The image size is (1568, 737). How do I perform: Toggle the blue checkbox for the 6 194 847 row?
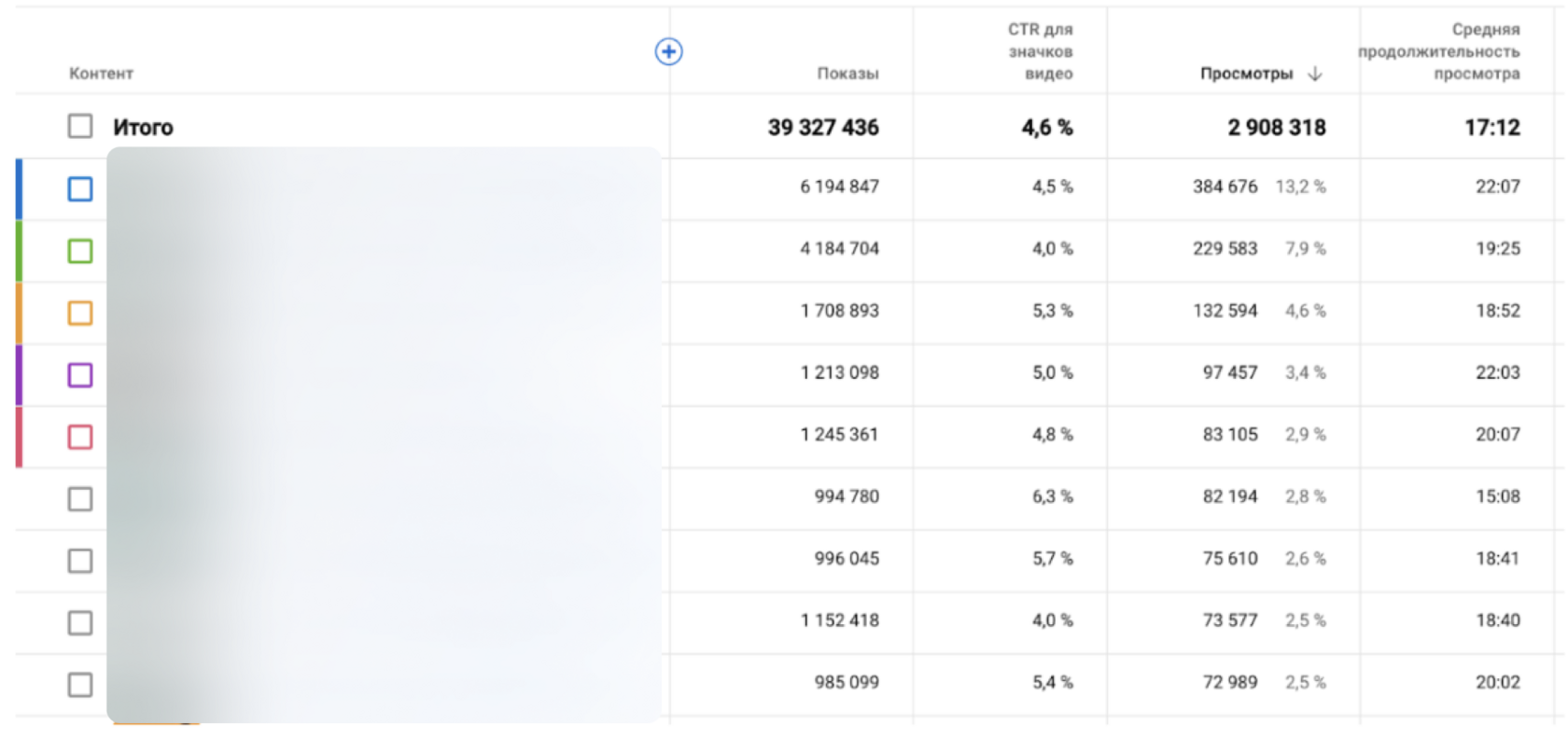(80, 188)
